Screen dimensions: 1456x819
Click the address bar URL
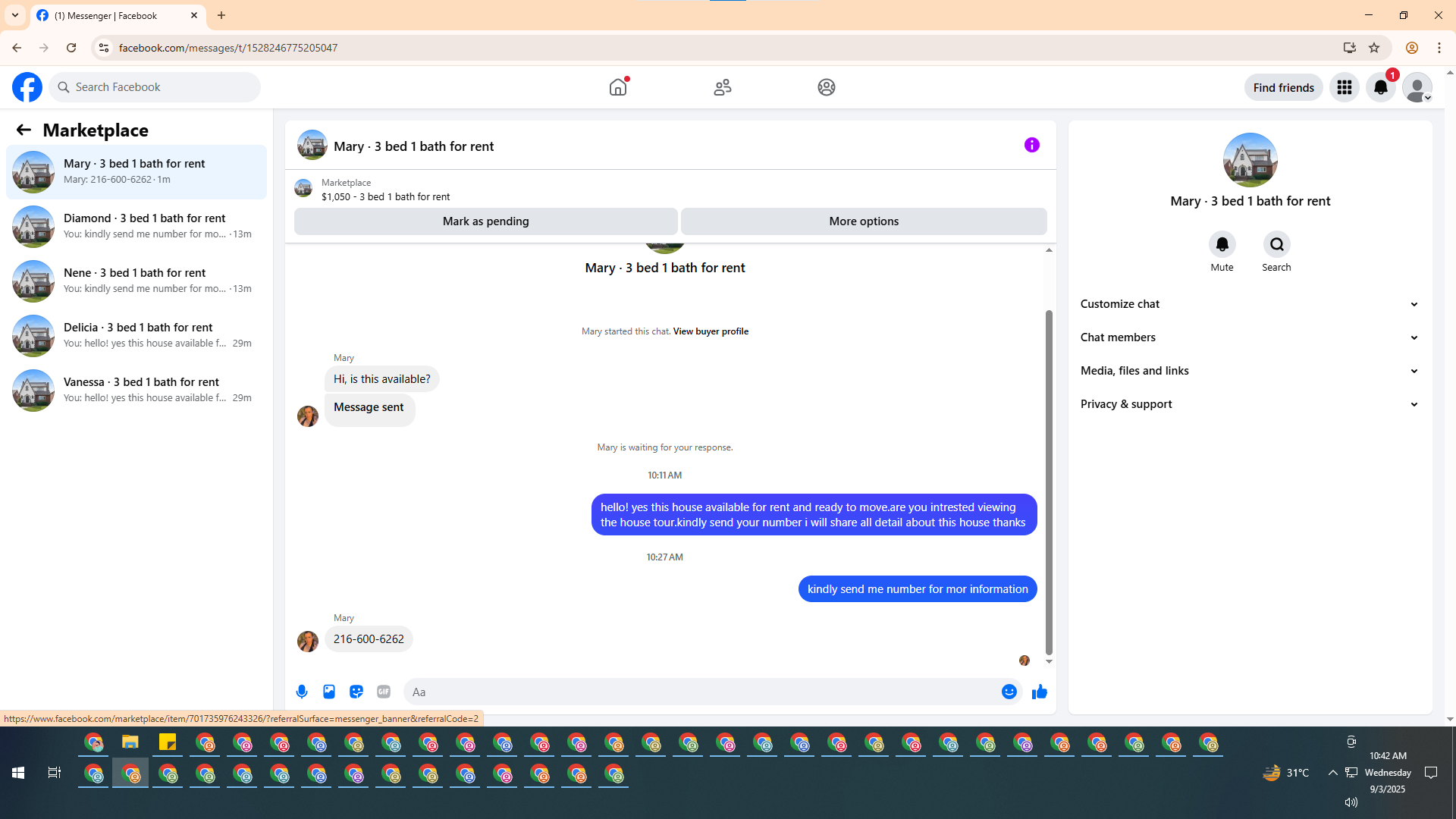pos(227,48)
